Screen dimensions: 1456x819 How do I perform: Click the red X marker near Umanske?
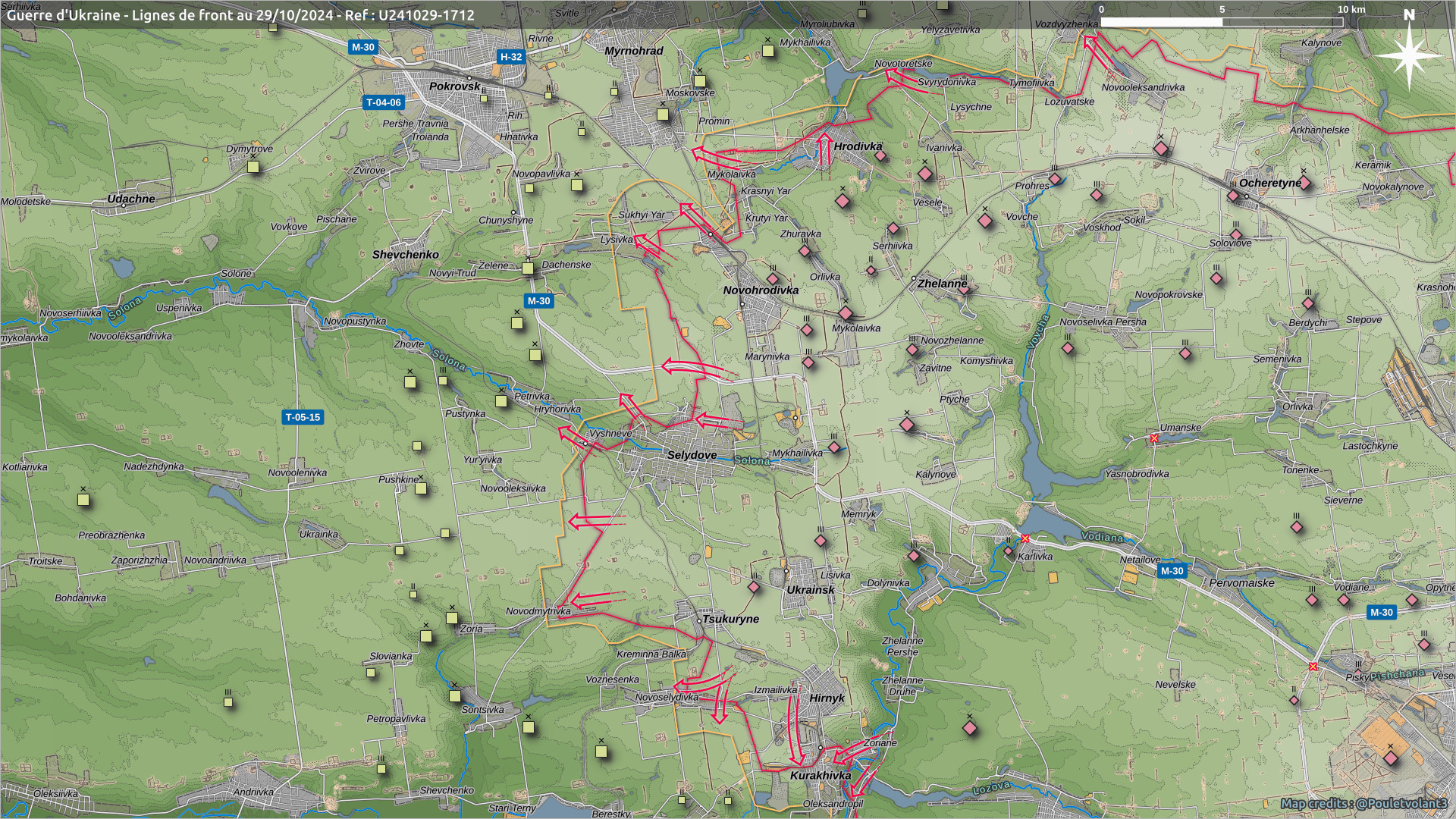(x=1154, y=438)
